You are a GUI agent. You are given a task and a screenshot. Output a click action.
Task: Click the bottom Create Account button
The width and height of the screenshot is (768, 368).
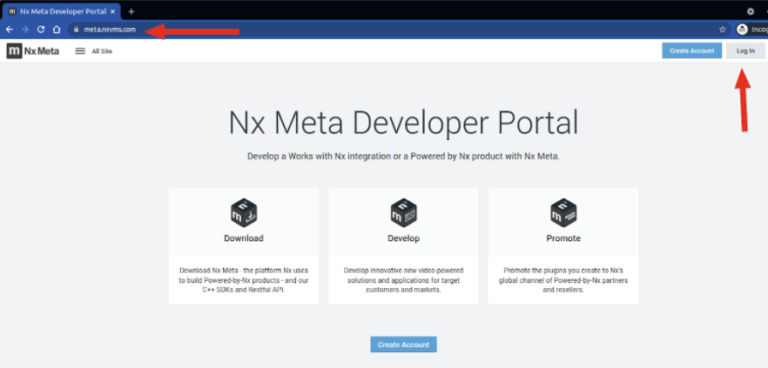click(404, 344)
